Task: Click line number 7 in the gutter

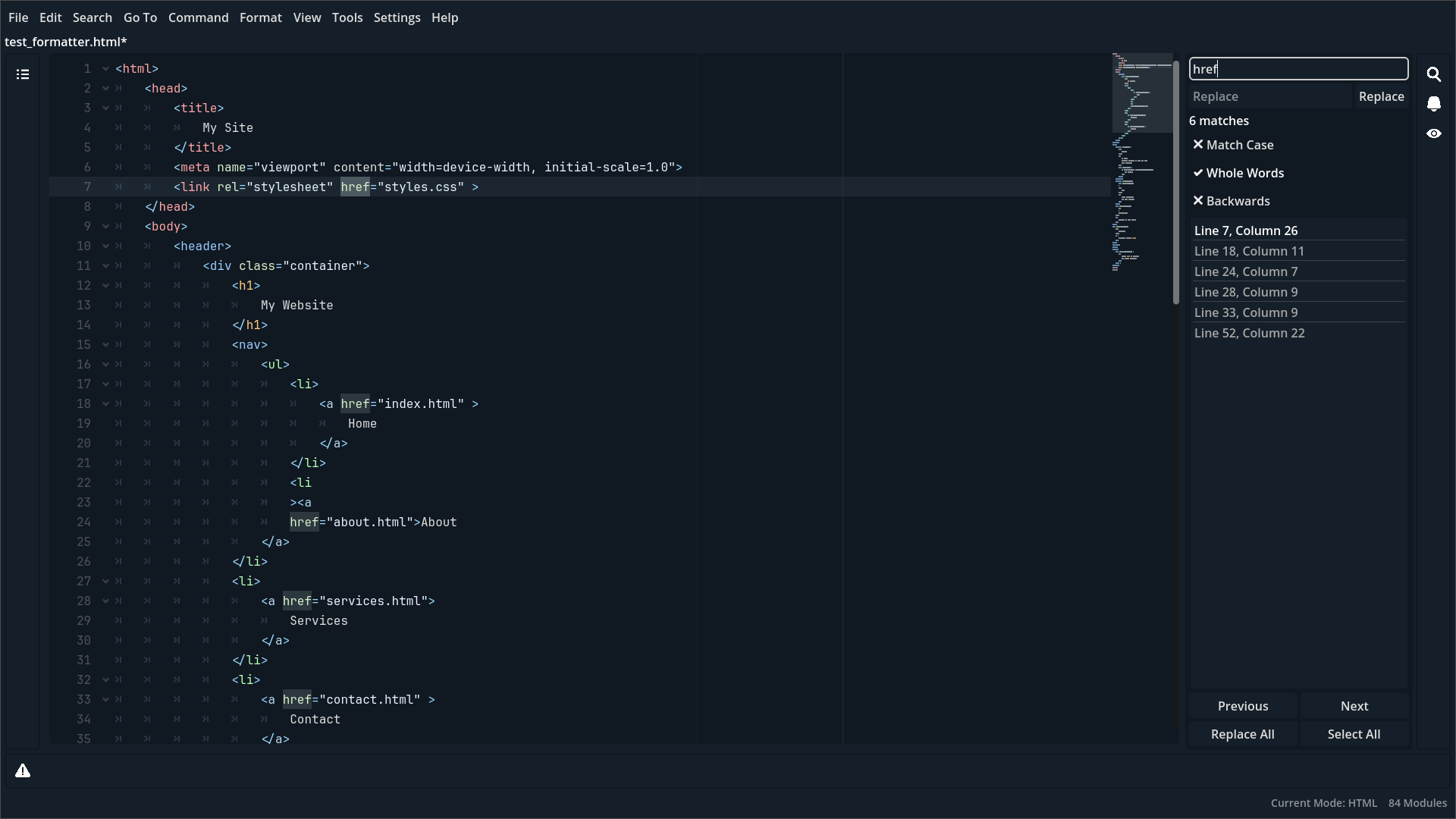Action: tap(87, 187)
